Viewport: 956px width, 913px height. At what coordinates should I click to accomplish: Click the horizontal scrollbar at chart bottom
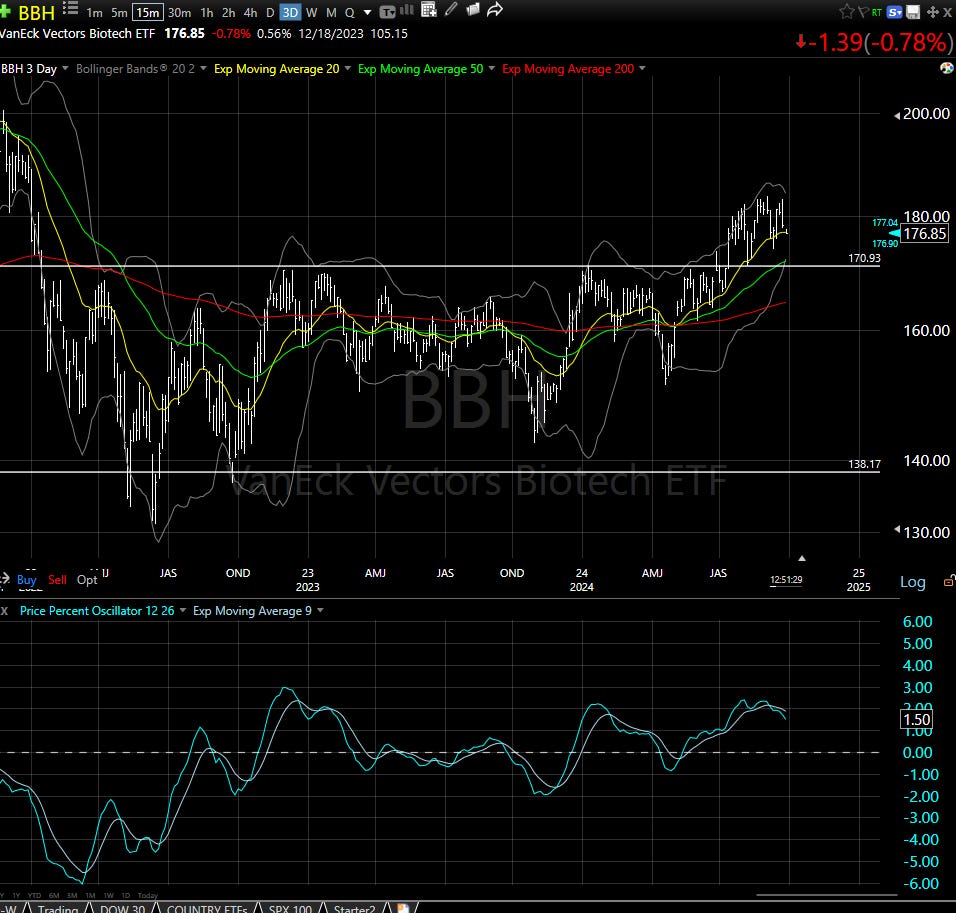826,895
